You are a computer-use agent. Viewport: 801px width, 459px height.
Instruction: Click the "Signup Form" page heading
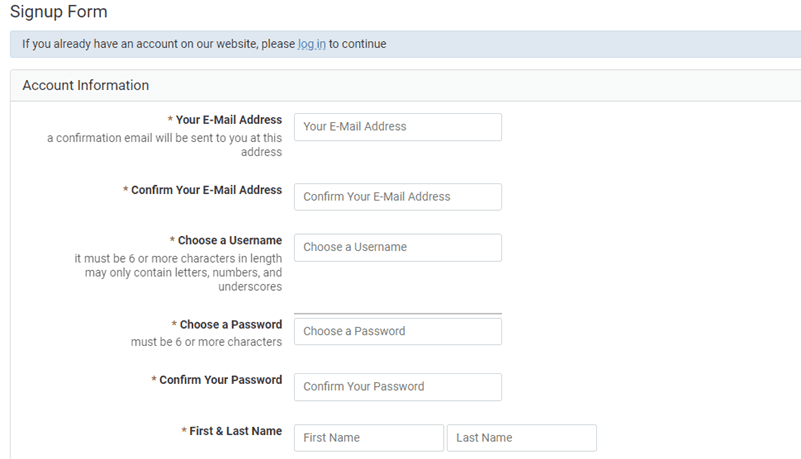[x=58, y=12]
